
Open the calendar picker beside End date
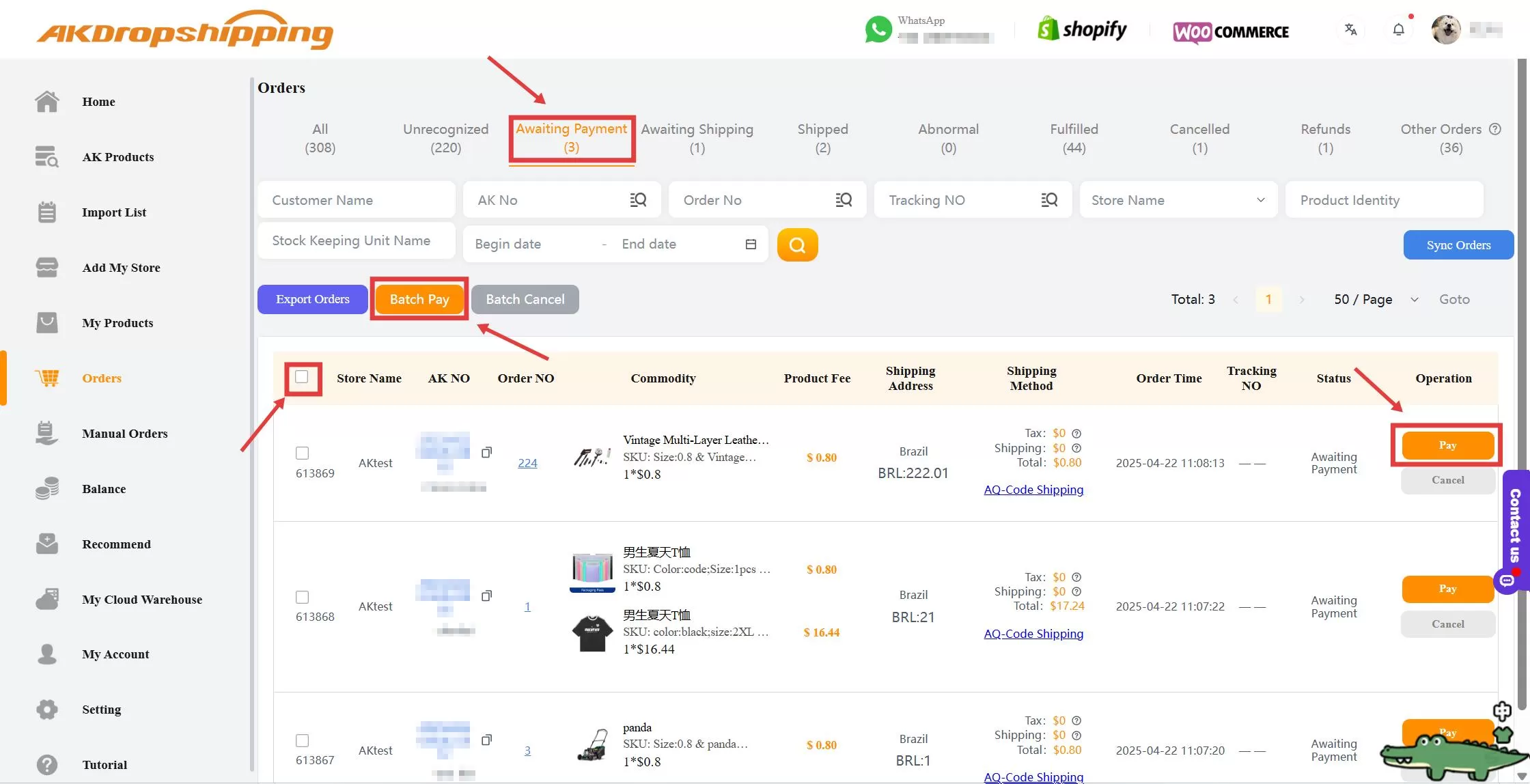click(751, 244)
